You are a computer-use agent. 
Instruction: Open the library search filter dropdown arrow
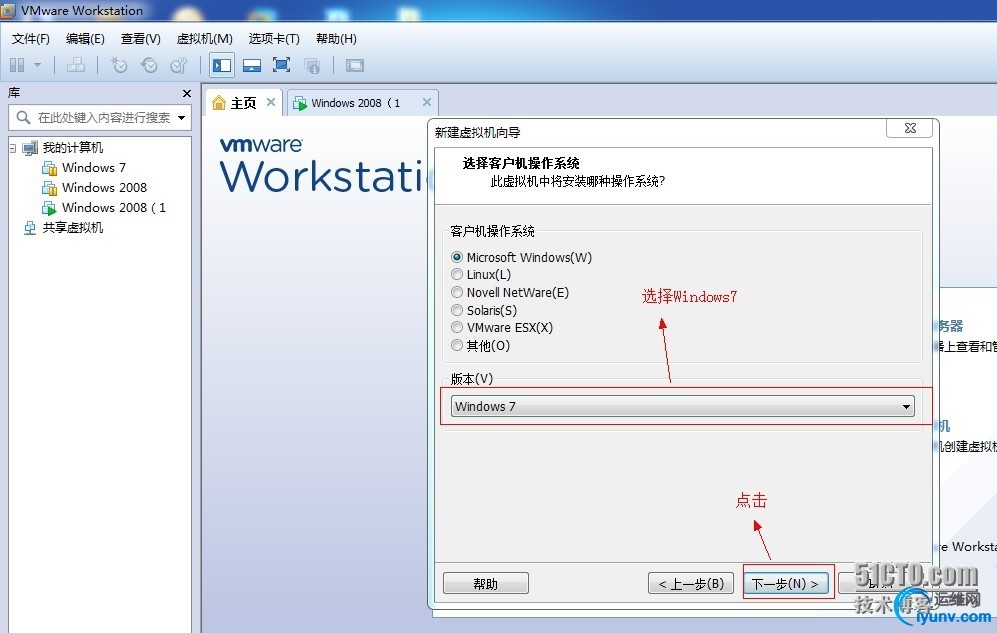(182, 118)
